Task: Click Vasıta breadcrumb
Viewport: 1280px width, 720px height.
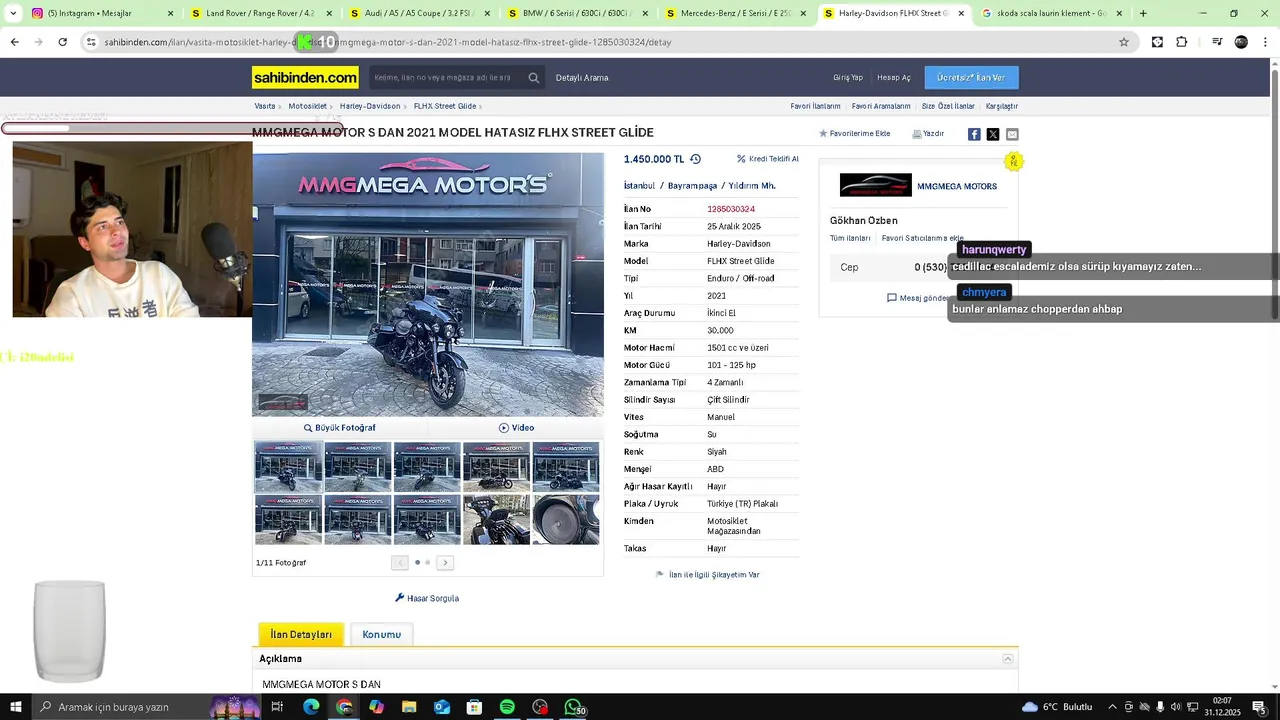Action: click(265, 106)
